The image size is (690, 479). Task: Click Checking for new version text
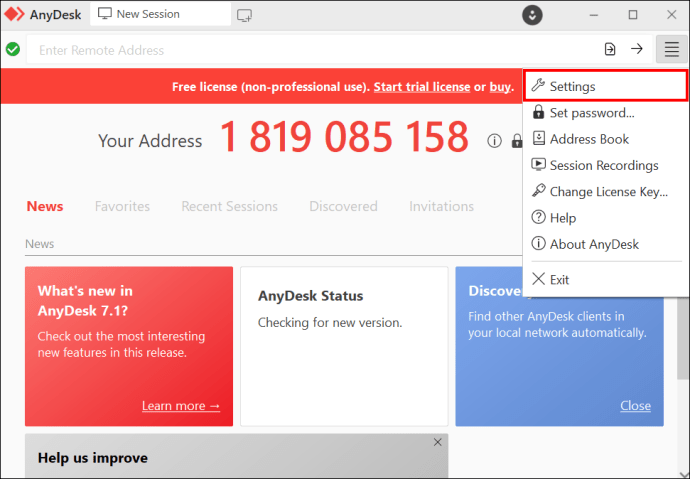coord(330,323)
